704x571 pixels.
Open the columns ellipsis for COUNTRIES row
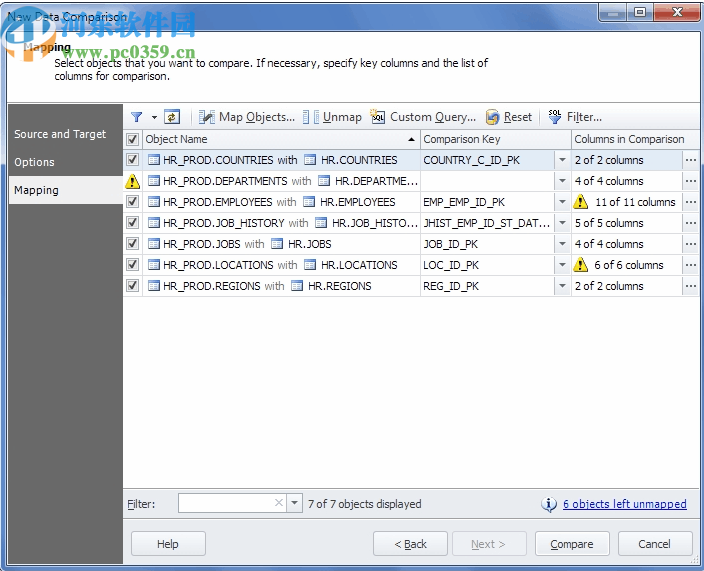[x=691, y=160]
